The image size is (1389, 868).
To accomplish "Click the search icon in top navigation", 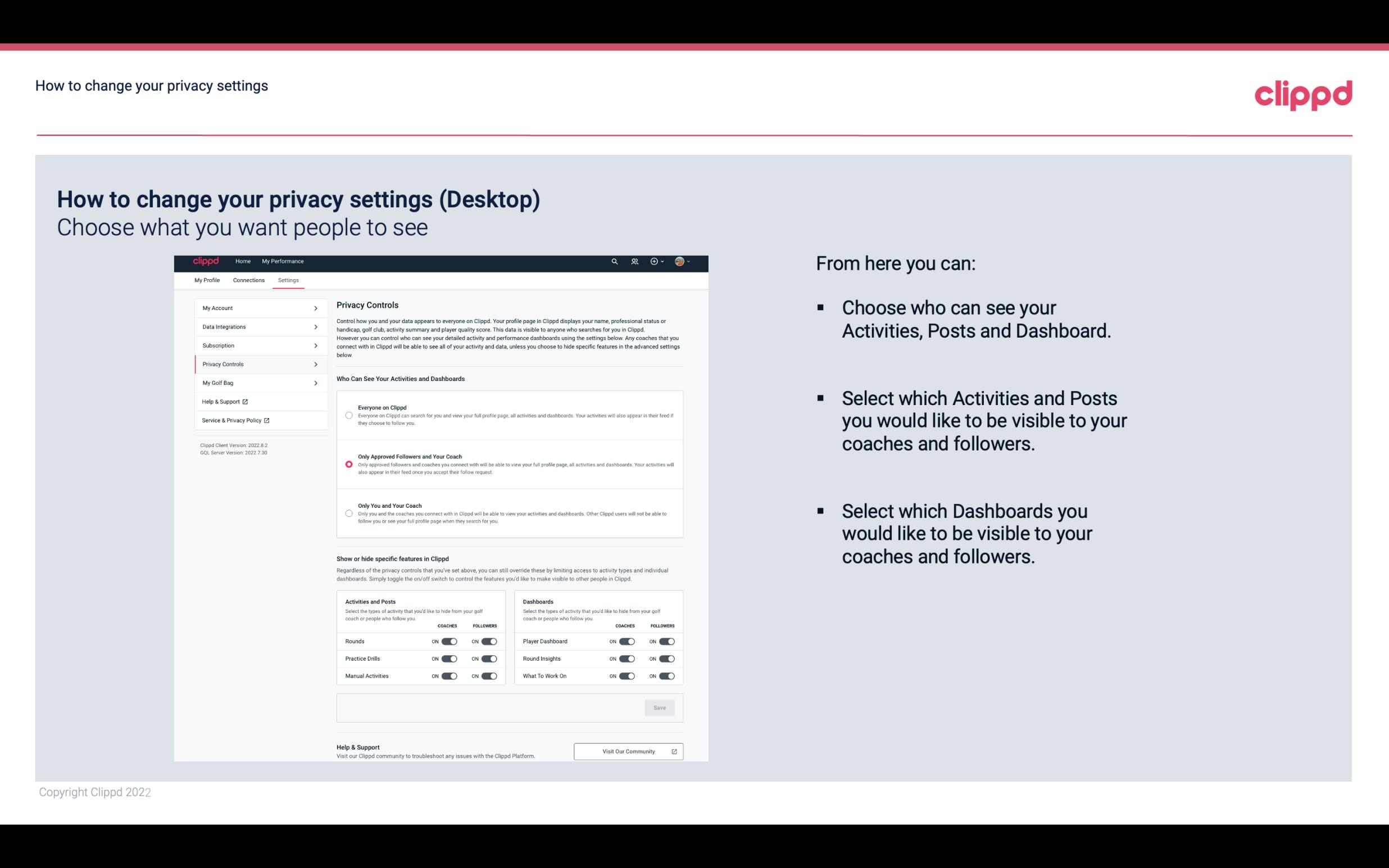I will [x=614, y=261].
